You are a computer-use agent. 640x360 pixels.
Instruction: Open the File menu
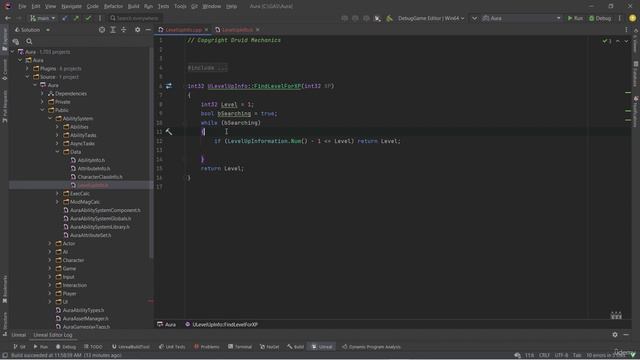pyautogui.click(x=22, y=6)
